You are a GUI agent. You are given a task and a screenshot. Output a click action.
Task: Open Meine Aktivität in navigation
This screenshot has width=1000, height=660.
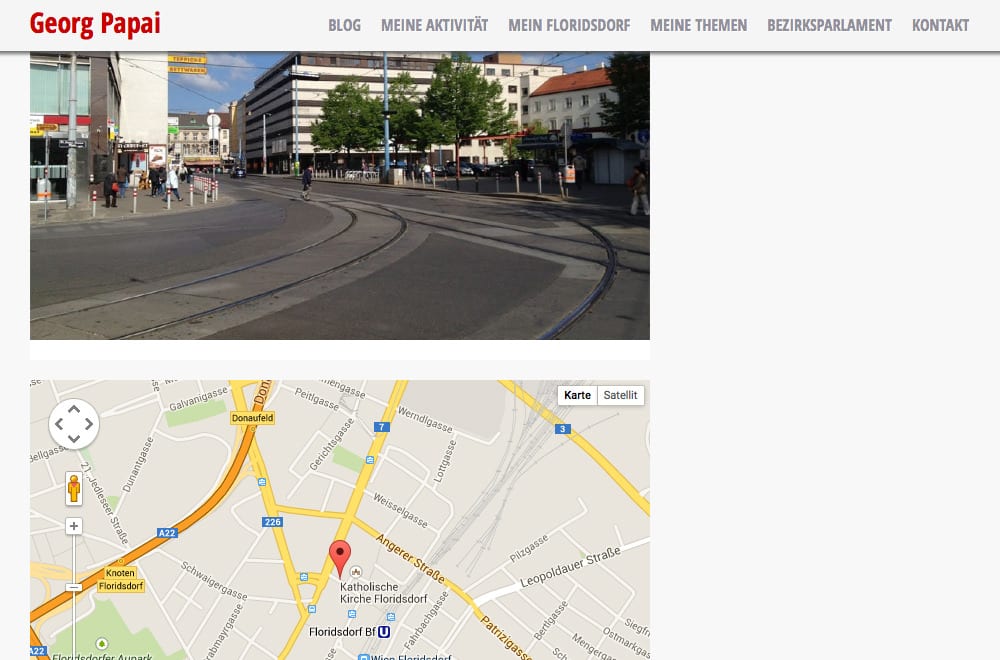point(434,26)
